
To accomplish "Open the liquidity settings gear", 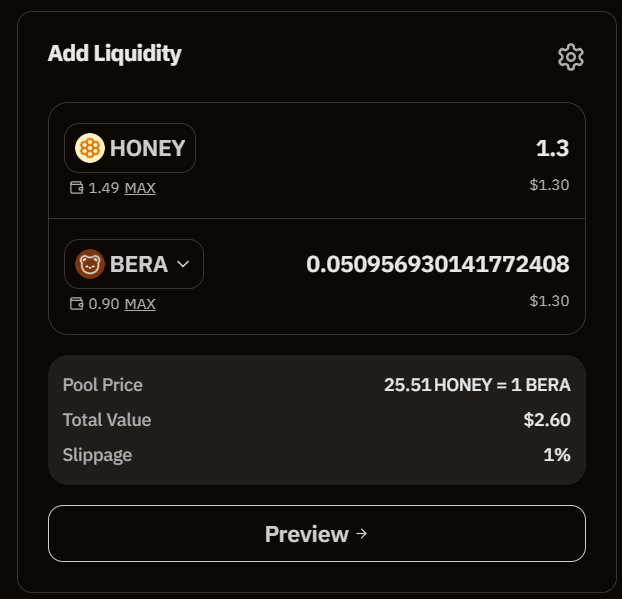I will (570, 57).
